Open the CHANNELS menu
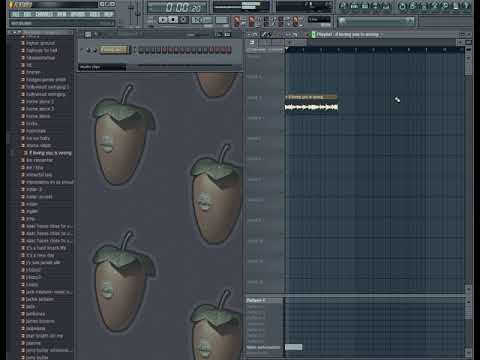 tap(44, 14)
